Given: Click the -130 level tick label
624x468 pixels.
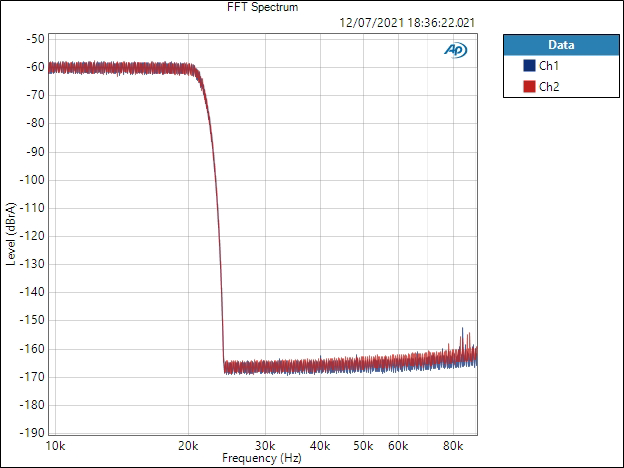Looking at the screenshot, I should [32, 264].
